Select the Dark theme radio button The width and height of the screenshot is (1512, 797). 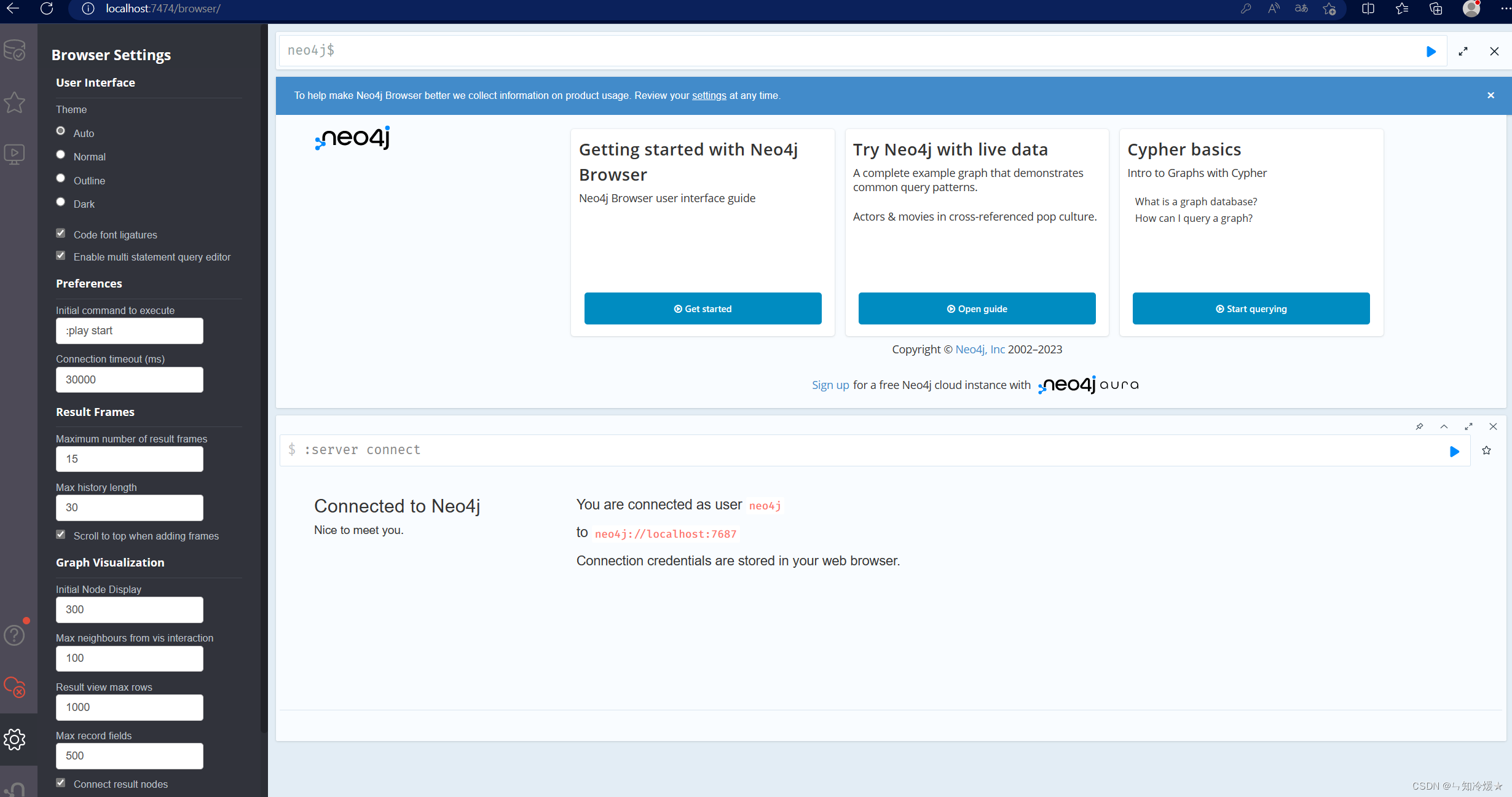click(x=61, y=202)
